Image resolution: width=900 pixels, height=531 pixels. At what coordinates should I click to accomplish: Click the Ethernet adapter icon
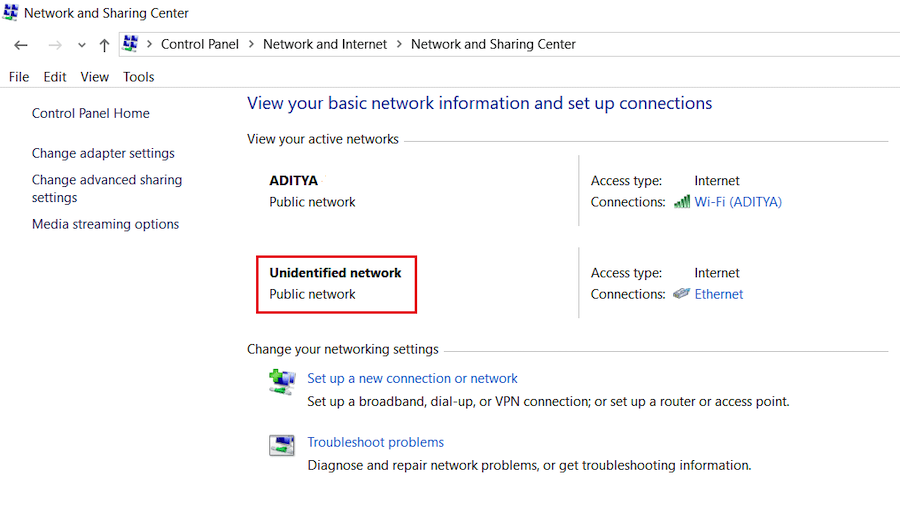(682, 294)
